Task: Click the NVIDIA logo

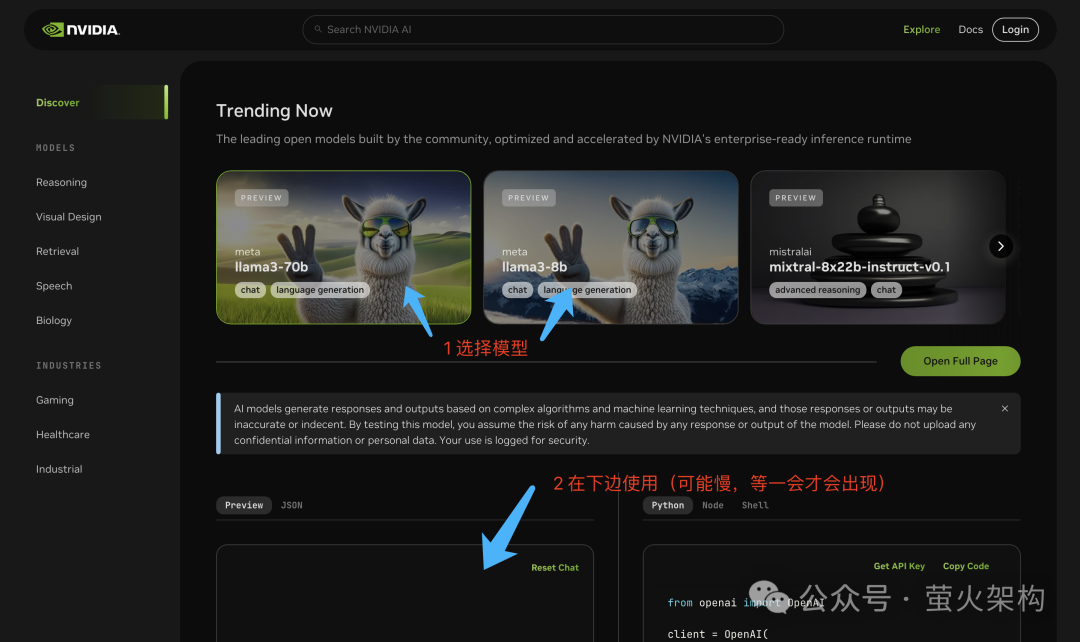Action: [81, 30]
